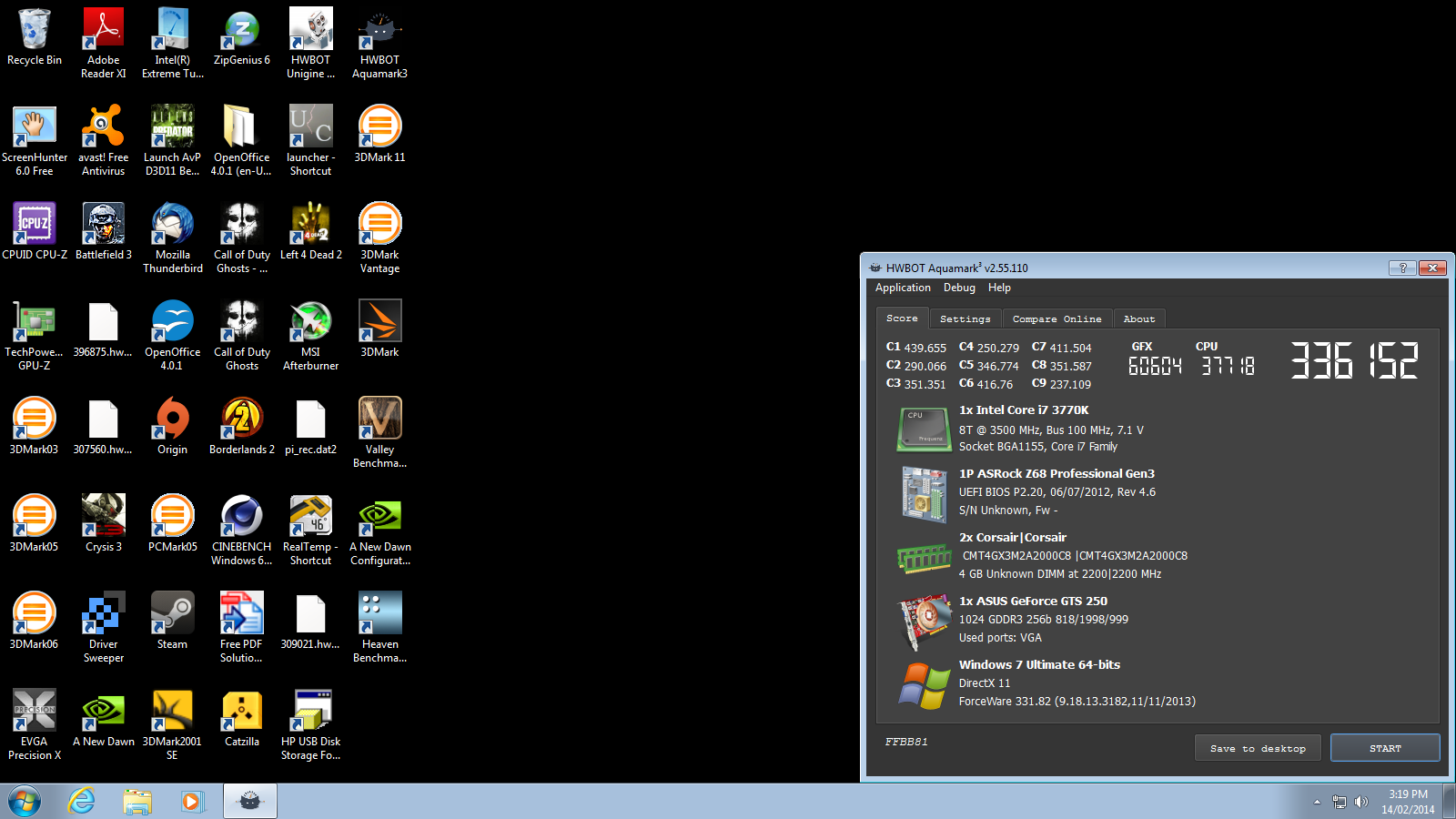Select the Steam desktop icon

(x=172, y=622)
